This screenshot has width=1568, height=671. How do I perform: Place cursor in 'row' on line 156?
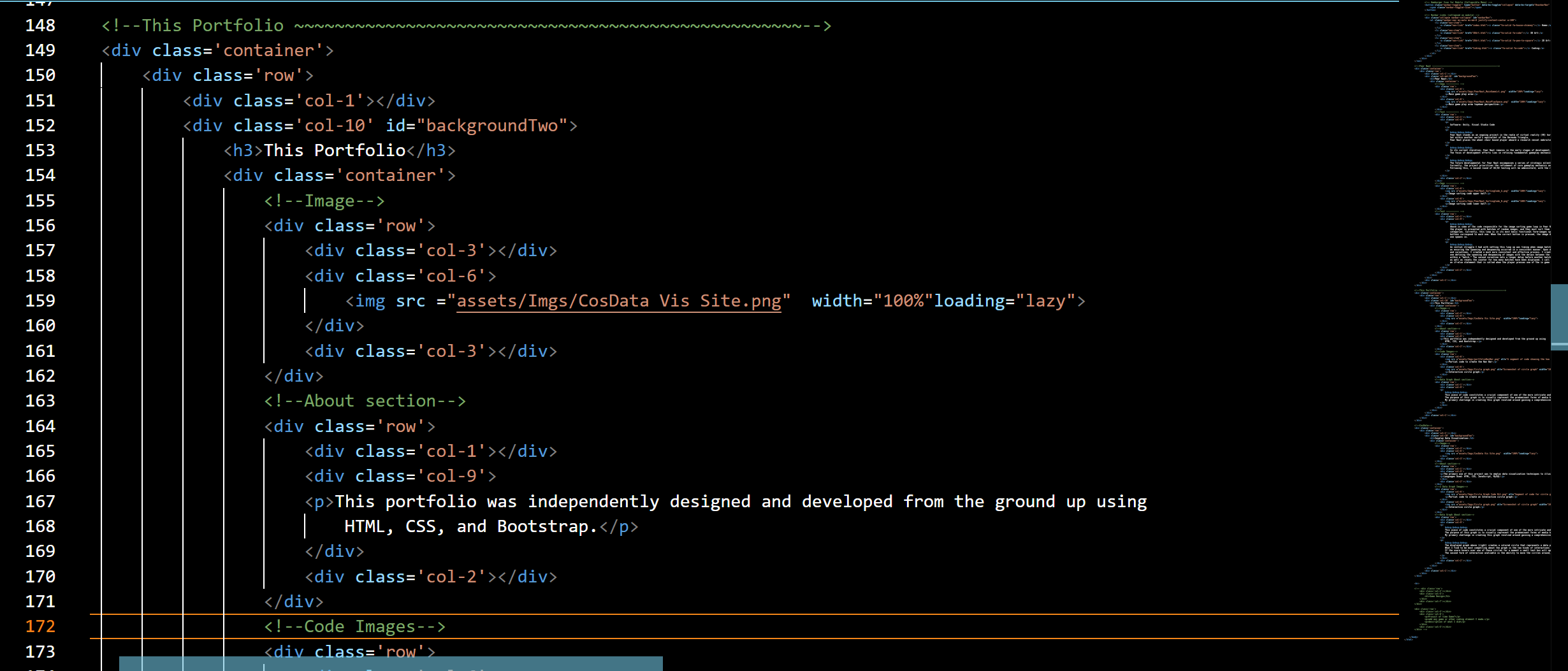click(x=400, y=226)
